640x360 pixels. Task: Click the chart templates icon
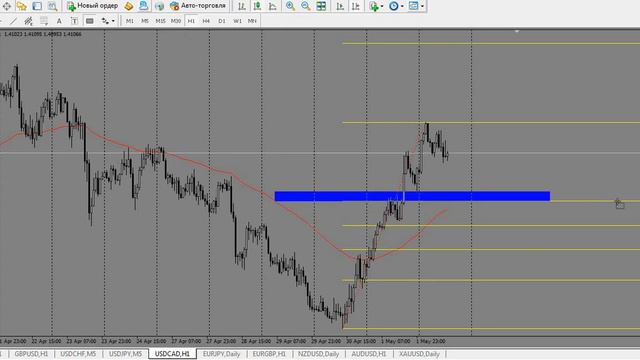413,6
